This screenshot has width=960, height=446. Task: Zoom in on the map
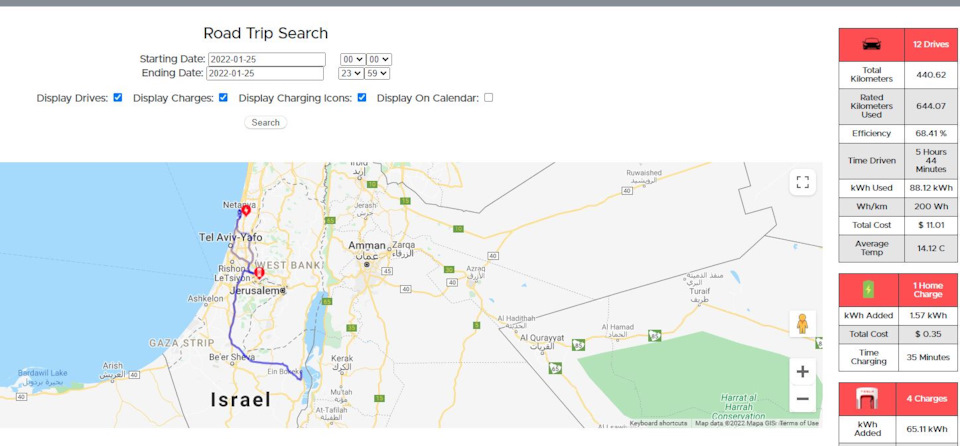click(x=802, y=372)
